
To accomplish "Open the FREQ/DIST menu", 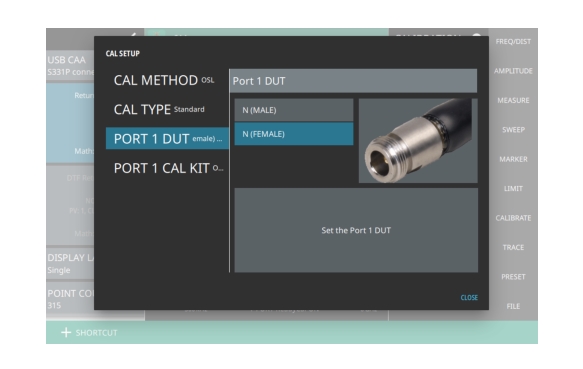I will pyautogui.click(x=513, y=42).
